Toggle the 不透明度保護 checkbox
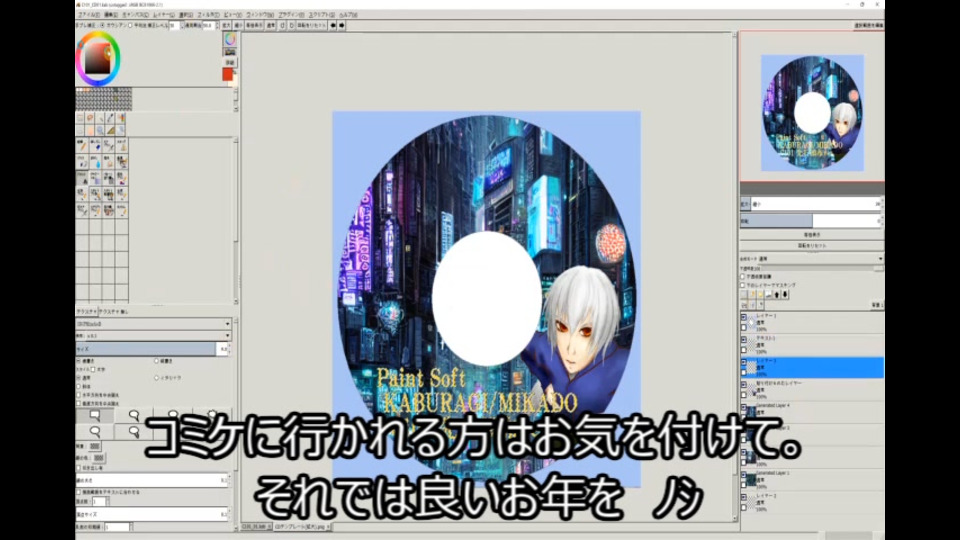Viewport: 960px width, 540px height. (743, 277)
